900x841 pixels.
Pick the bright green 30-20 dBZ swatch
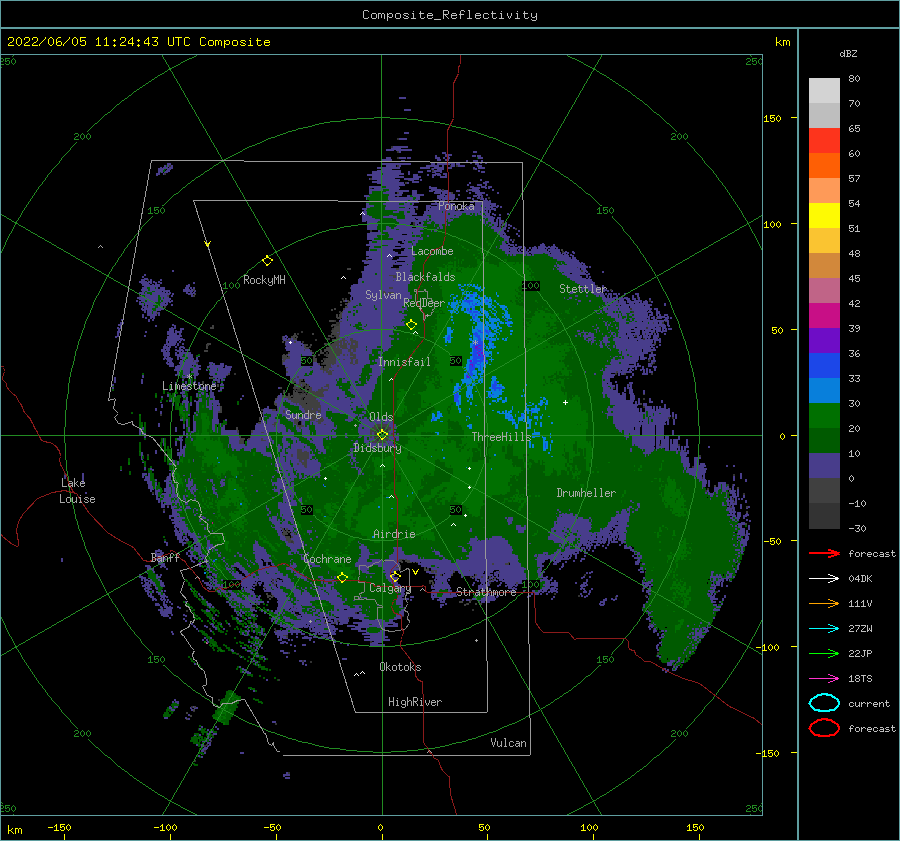[x=824, y=416]
